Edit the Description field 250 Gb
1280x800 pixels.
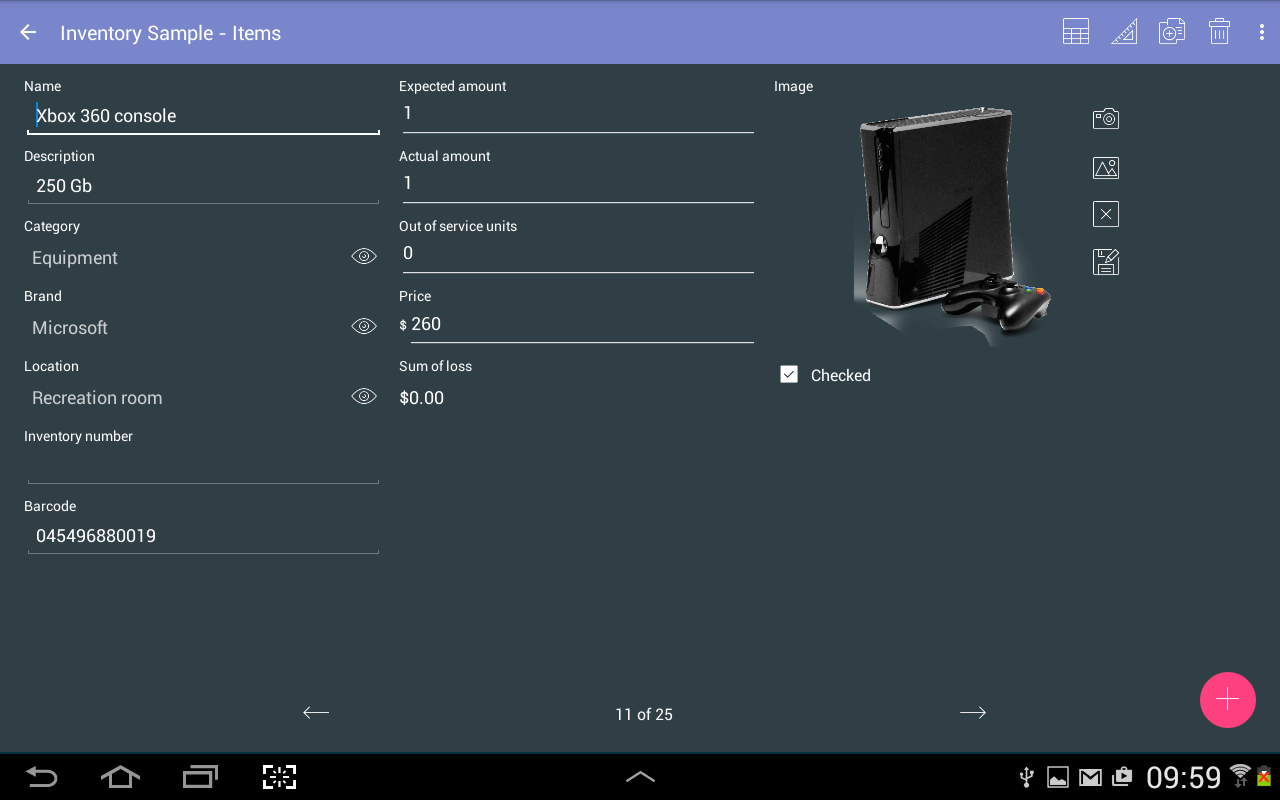point(203,186)
